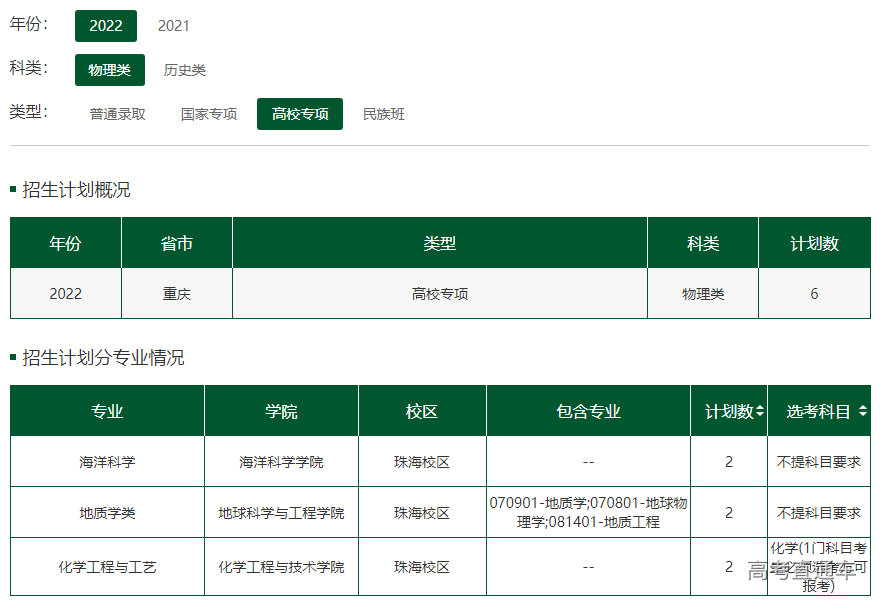Click the sort arrows beside 选考科目
Viewport: 885px width, 610px height.
coord(862,411)
